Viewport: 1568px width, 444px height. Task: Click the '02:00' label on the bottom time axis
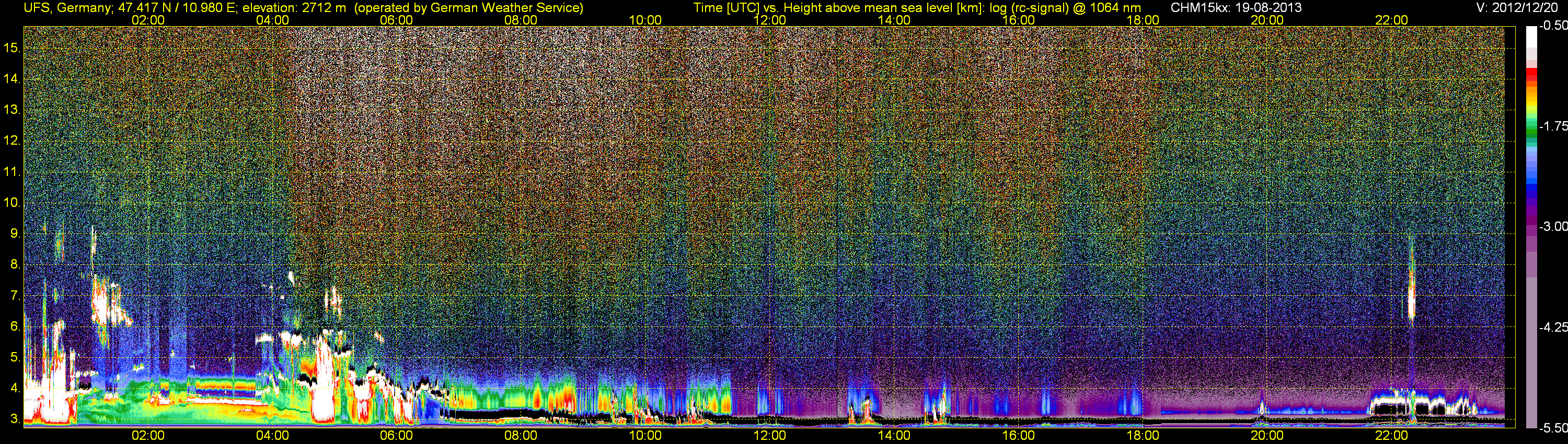[148, 436]
